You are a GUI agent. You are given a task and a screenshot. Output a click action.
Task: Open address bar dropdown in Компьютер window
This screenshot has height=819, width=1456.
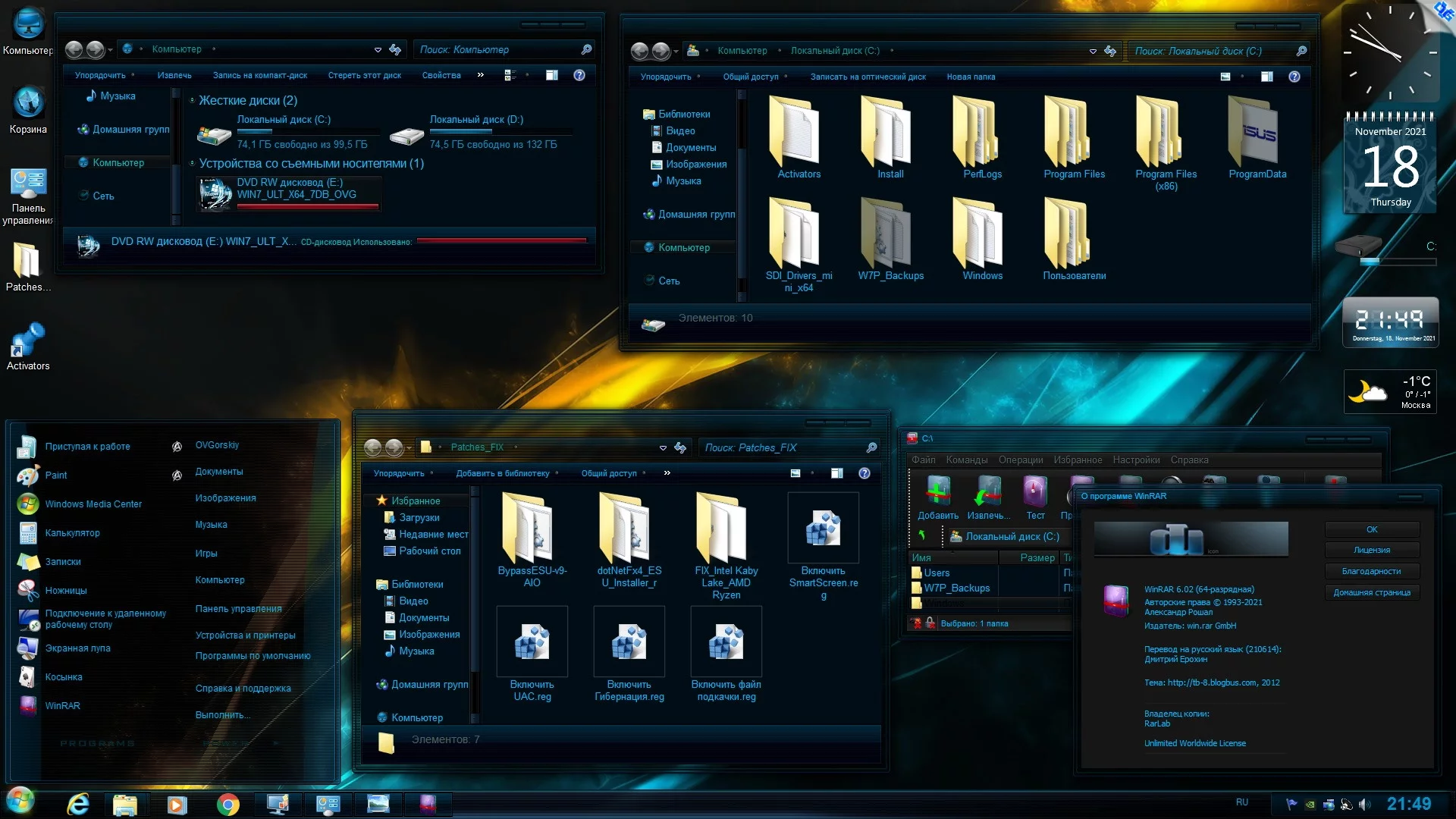pyautogui.click(x=378, y=50)
